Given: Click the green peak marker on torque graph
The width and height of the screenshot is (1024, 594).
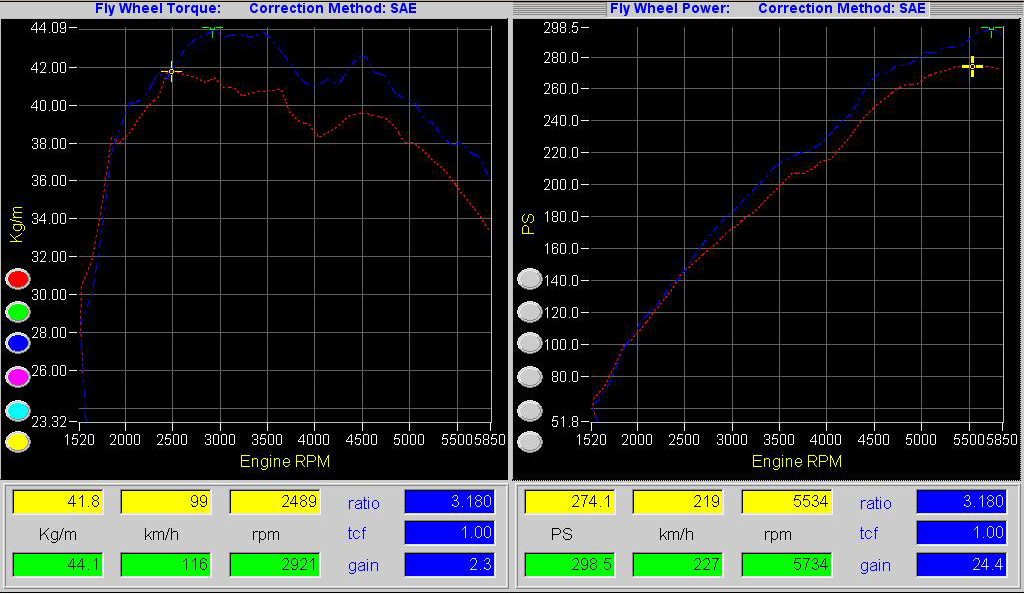Looking at the screenshot, I should [x=212, y=29].
